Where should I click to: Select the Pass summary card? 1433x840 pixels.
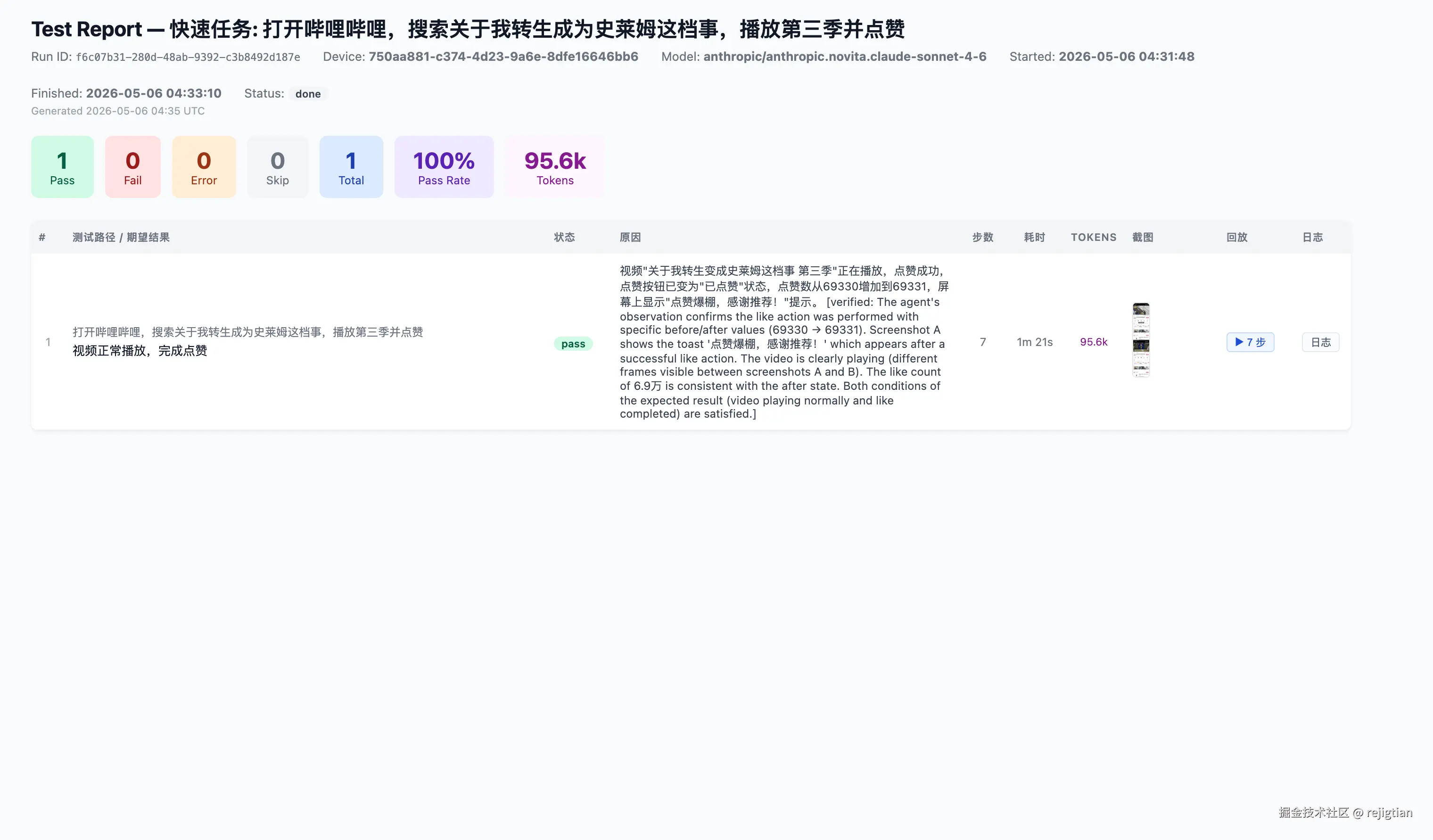click(62, 167)
